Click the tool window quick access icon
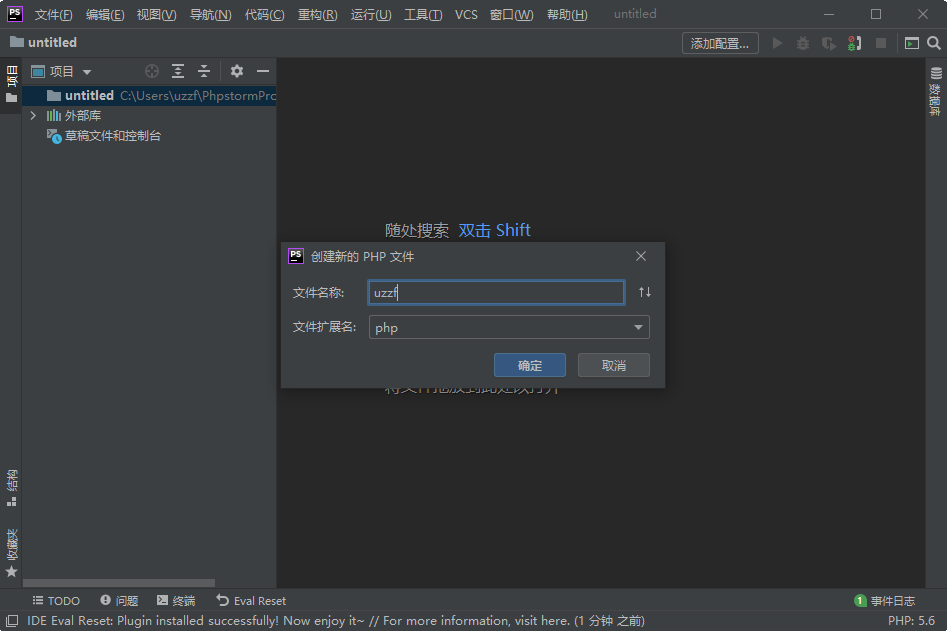 point(12,621)
